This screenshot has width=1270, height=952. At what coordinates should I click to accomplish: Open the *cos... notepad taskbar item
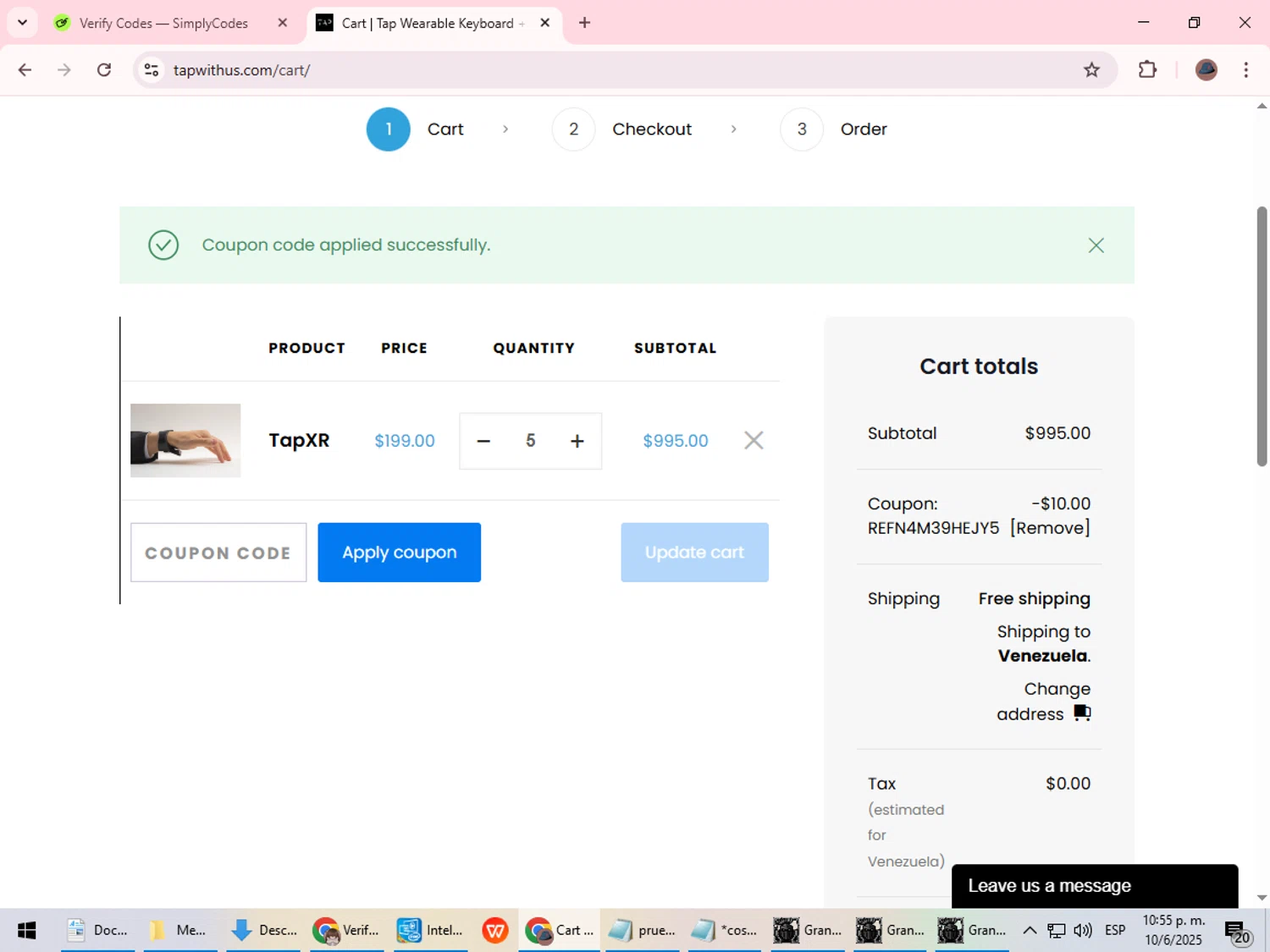tap(725, 931)
